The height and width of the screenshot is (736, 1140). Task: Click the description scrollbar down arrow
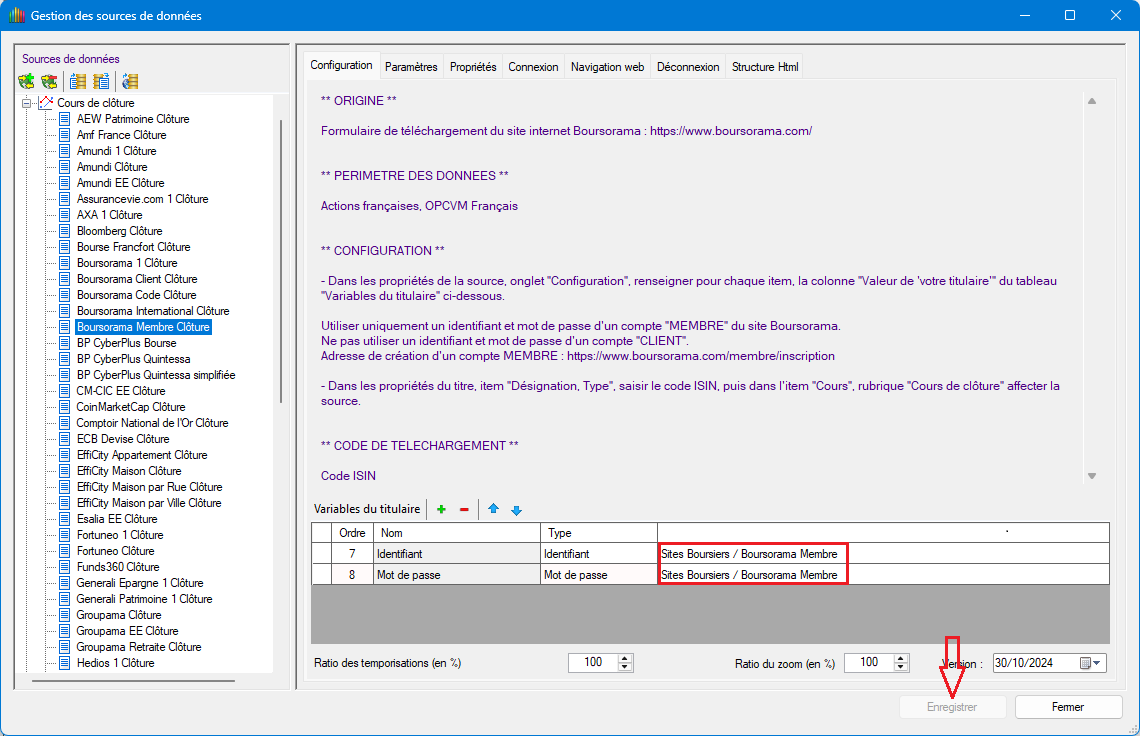click(1092, 476)
